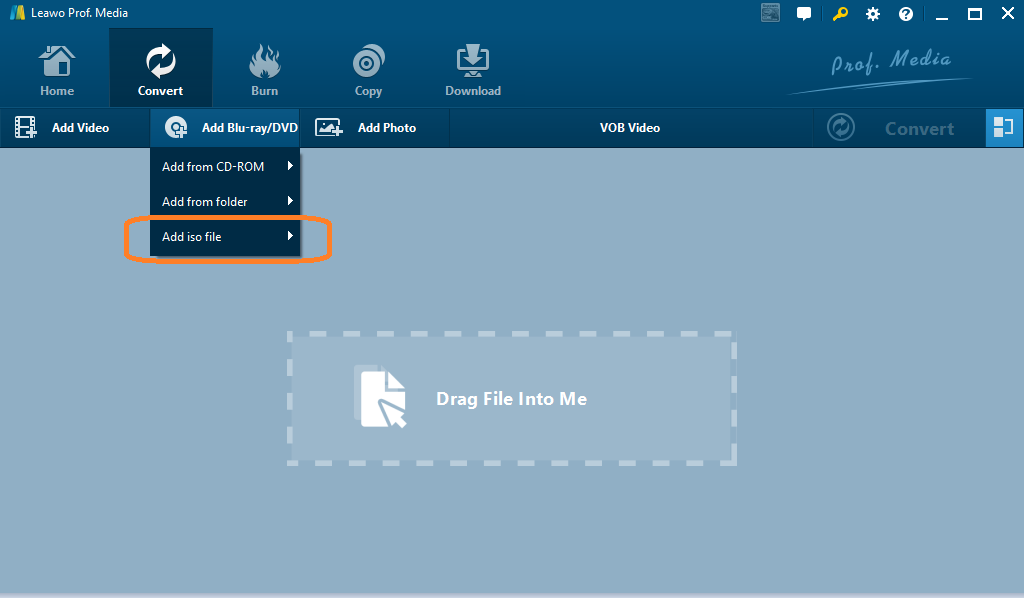The width and height of the screenshot is (1024, 598).
Task: Toggle the sidebar panel layout icon
Action: tap(1004, 127)
